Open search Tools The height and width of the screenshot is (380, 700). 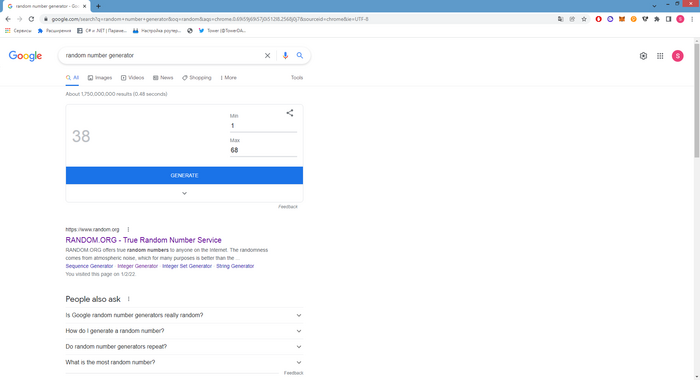(297, 78)
